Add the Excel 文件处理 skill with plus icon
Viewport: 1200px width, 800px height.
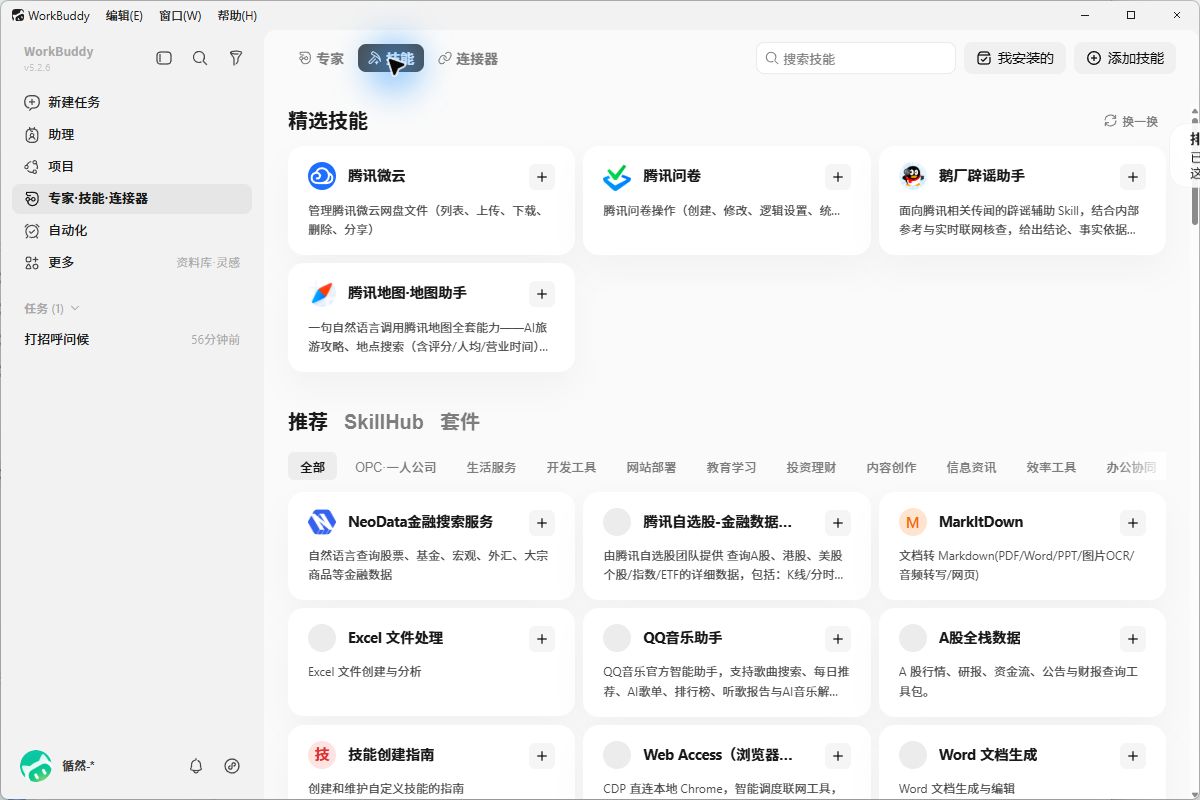542,638
